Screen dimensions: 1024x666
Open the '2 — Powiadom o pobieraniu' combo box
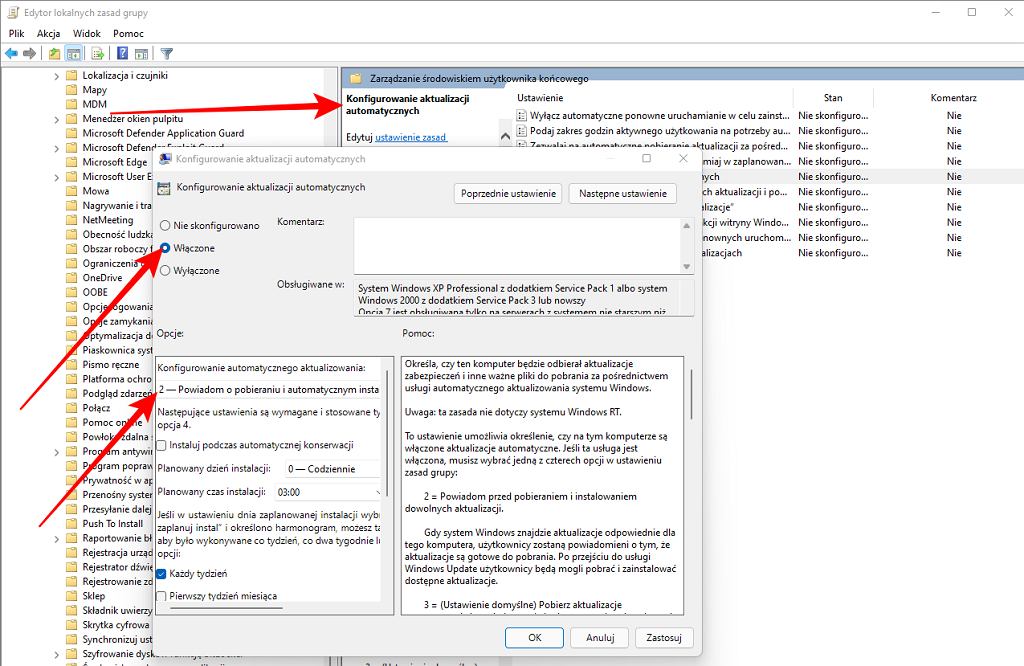pyautogui.click(x=268, y=389)
